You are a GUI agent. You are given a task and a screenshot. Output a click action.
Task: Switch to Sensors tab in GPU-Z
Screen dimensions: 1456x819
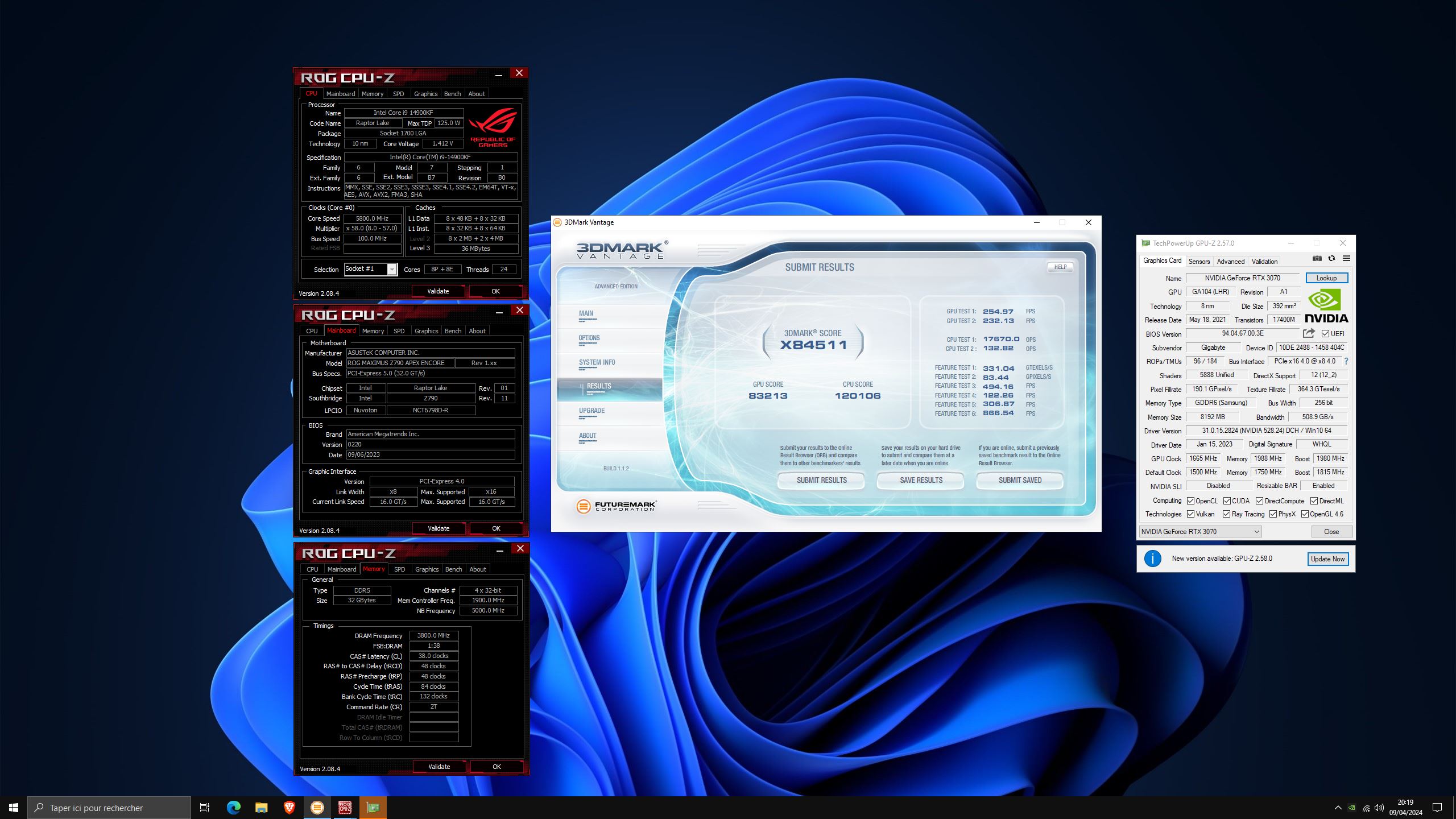pyautogui.click(x=1199, y=262)
